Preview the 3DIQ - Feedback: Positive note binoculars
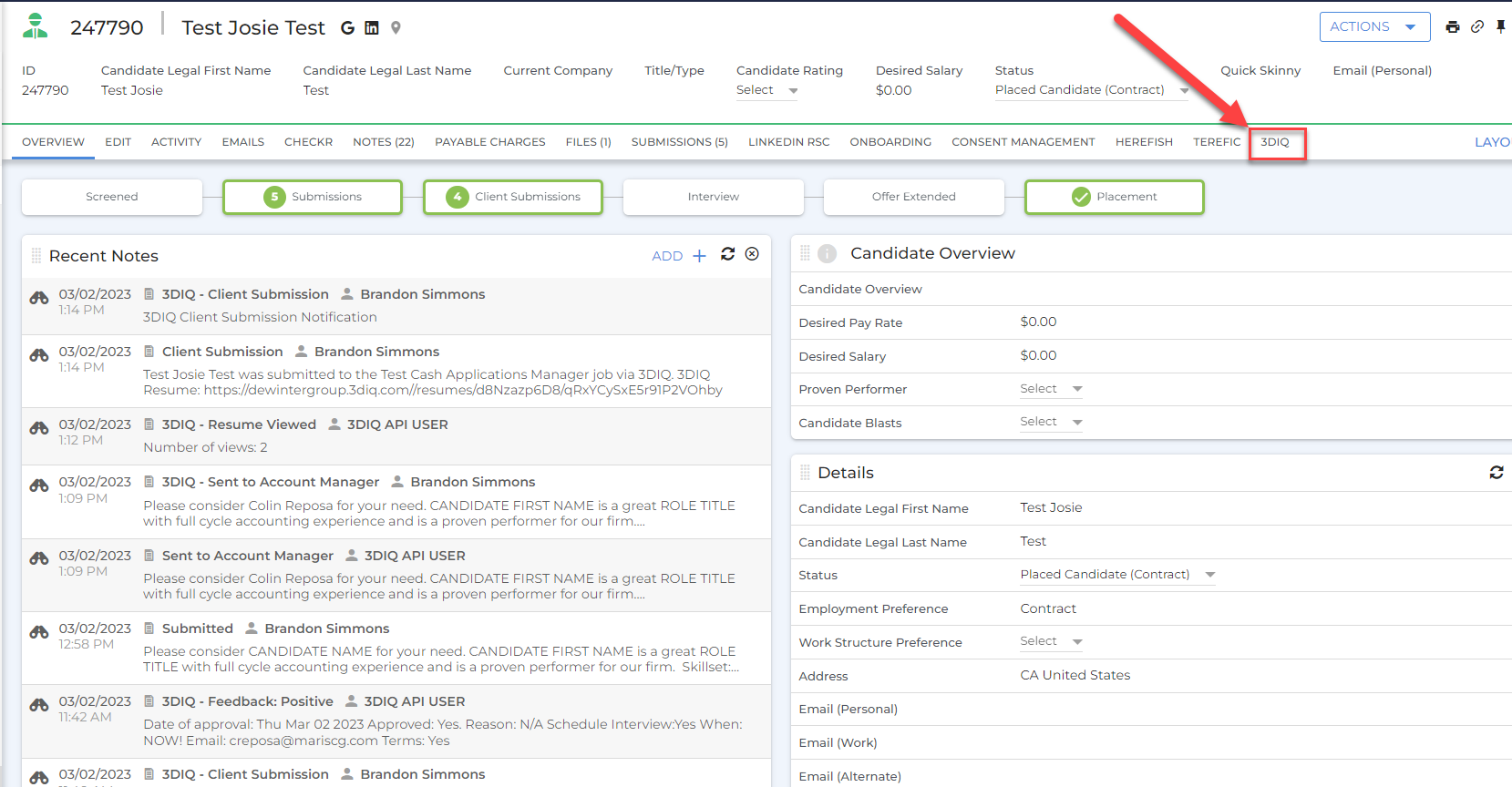The width and height of the screenshot is (1512, 787). click(x=39, y=704)
